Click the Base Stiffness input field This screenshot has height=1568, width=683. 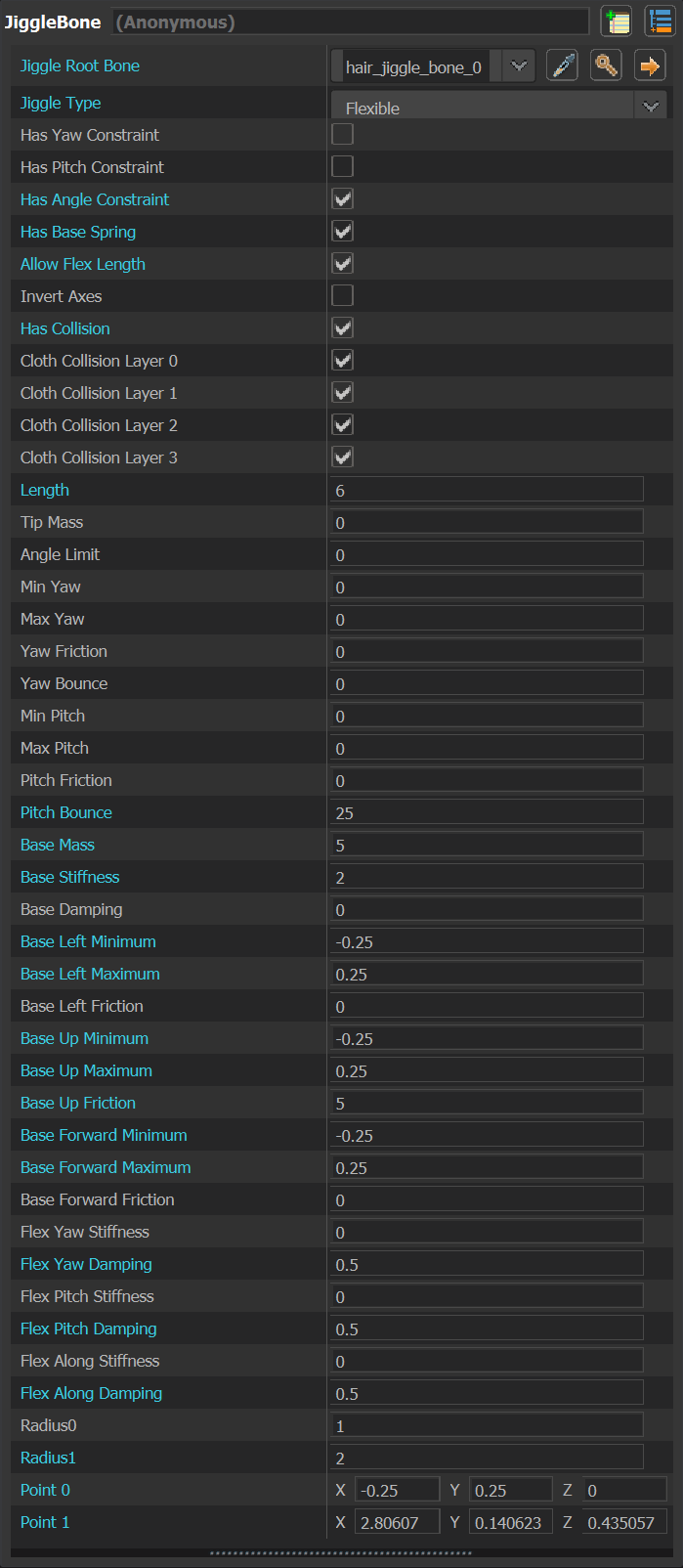pos(487,877)
